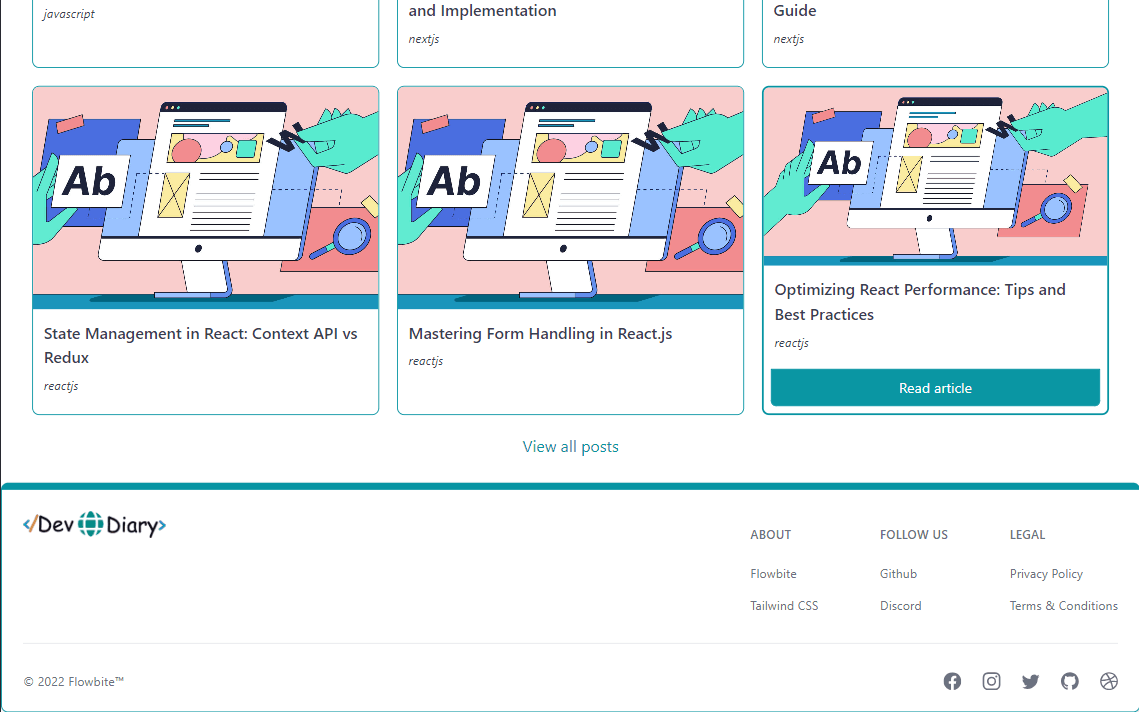1139x712 pixels.
Task: Open the Flowbite link under About
Action: coord(773,574)
